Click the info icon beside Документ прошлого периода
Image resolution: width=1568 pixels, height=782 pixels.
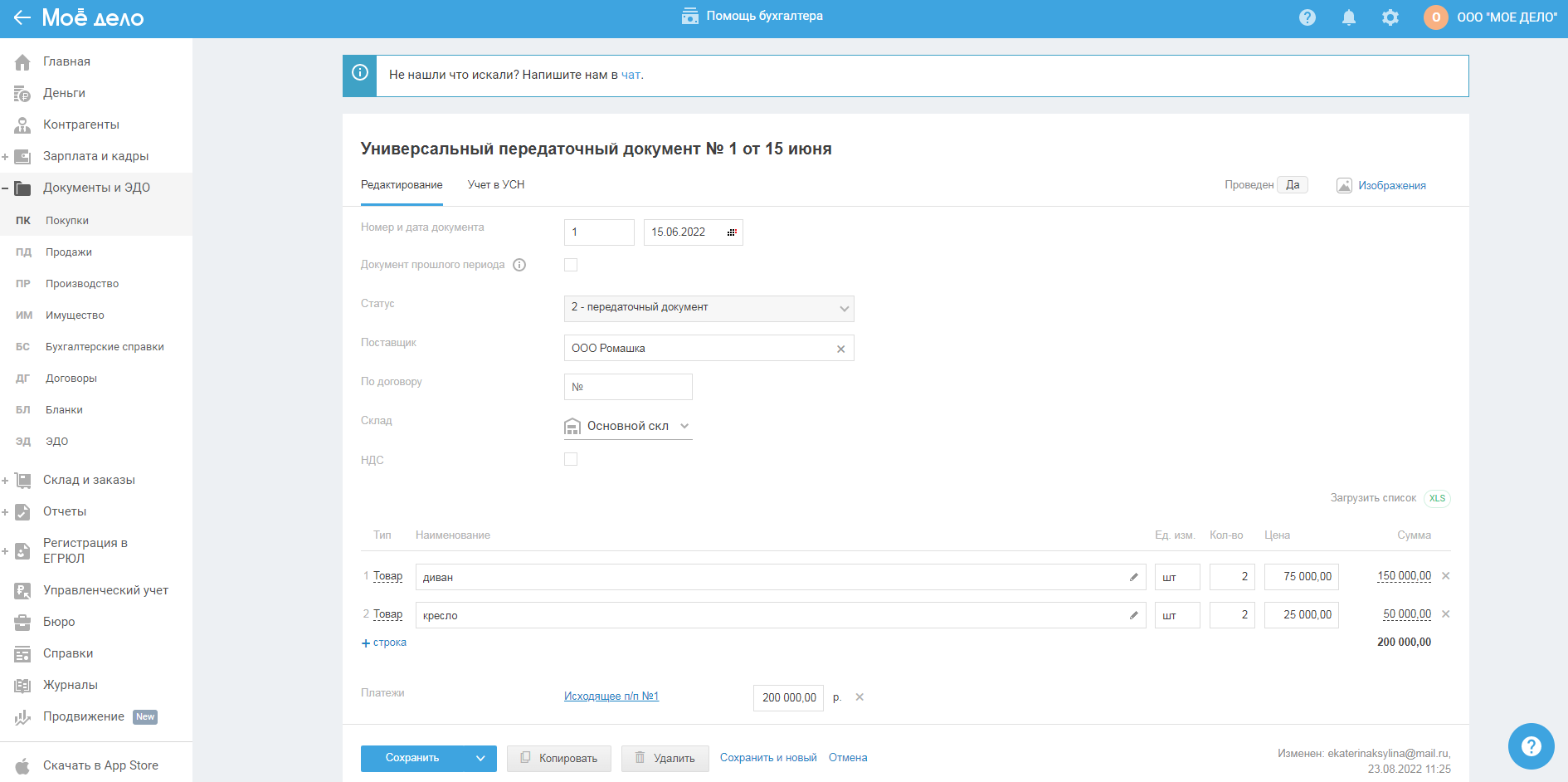[519, 265]
